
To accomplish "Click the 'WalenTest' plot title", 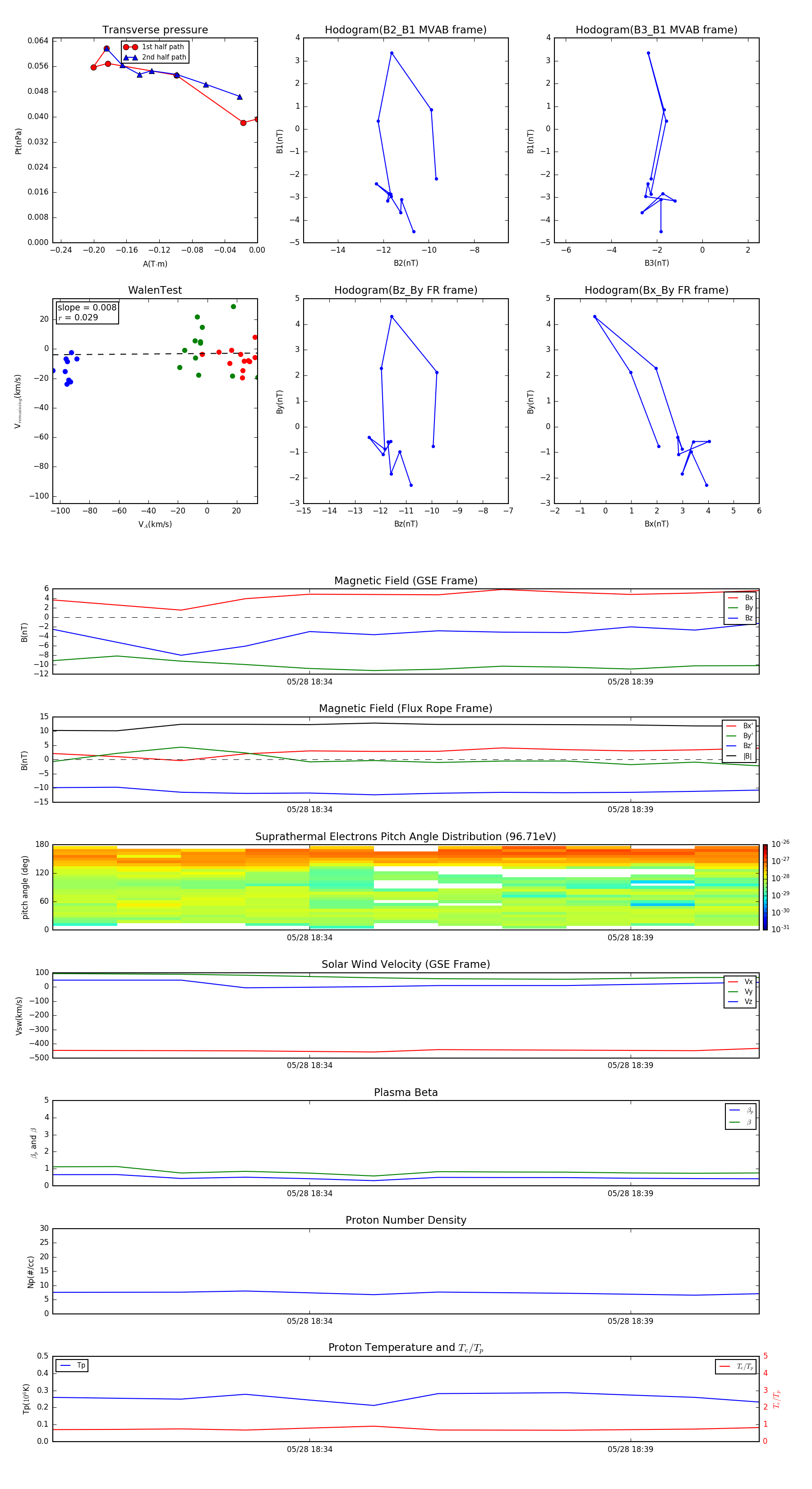I will click(155, 290).
